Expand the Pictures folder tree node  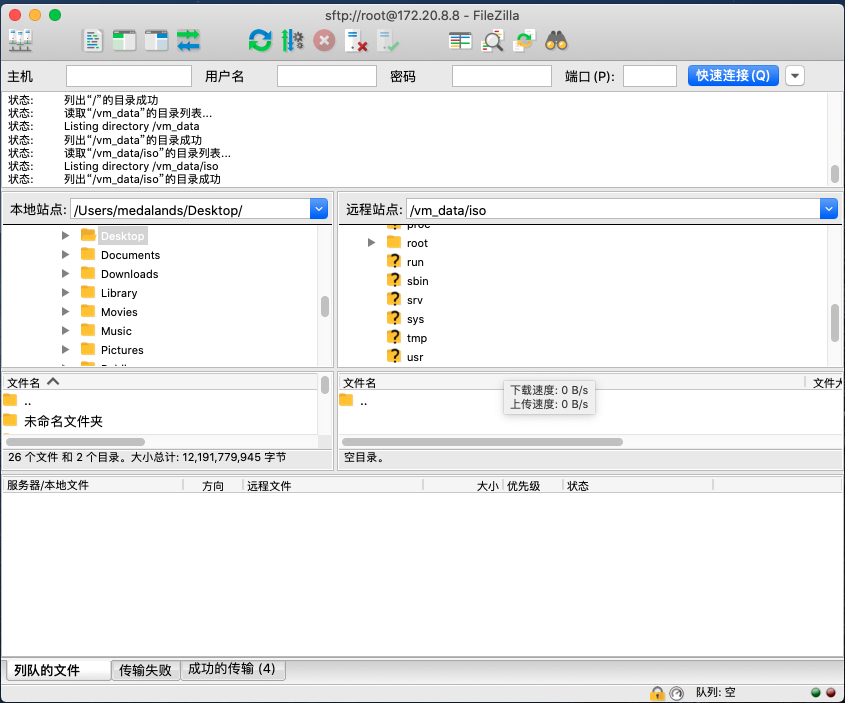tap(65, 350)
